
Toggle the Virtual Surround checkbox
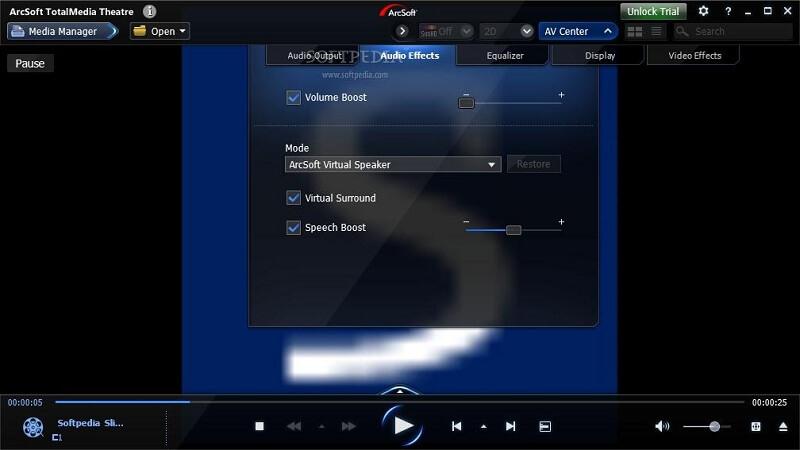[293, 197]
